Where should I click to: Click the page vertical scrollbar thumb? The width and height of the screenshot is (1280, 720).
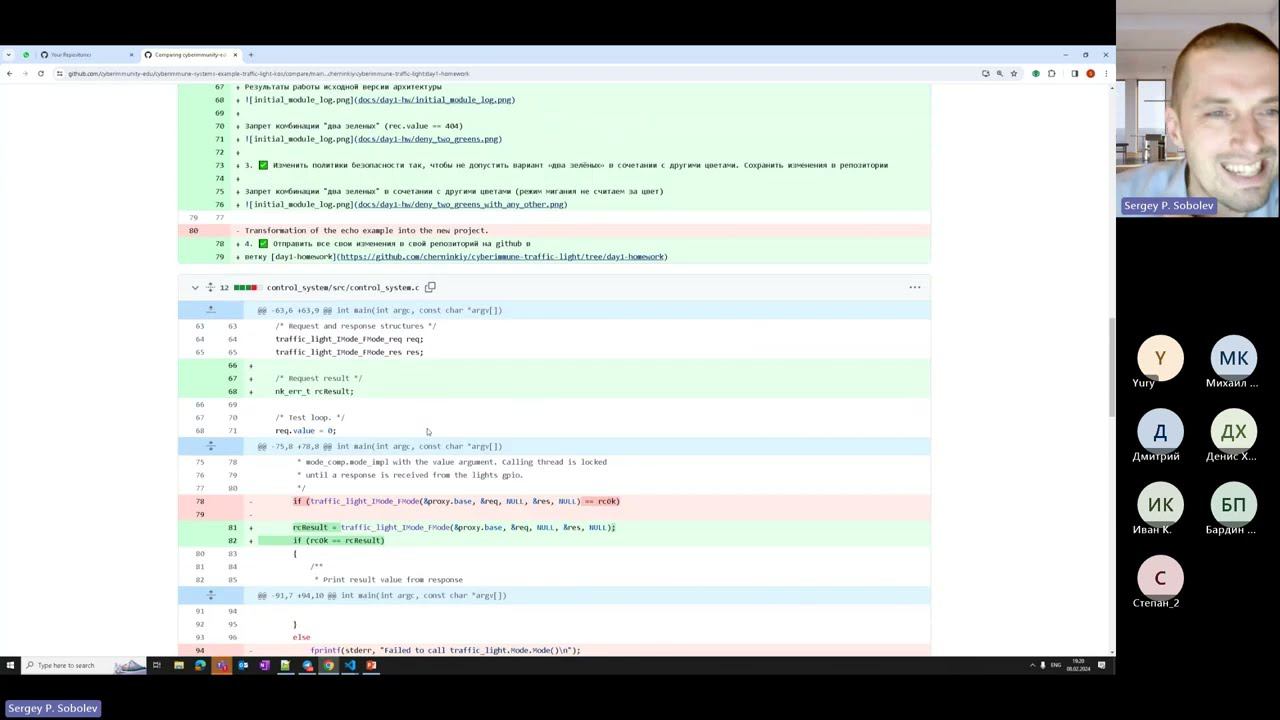1111,368
